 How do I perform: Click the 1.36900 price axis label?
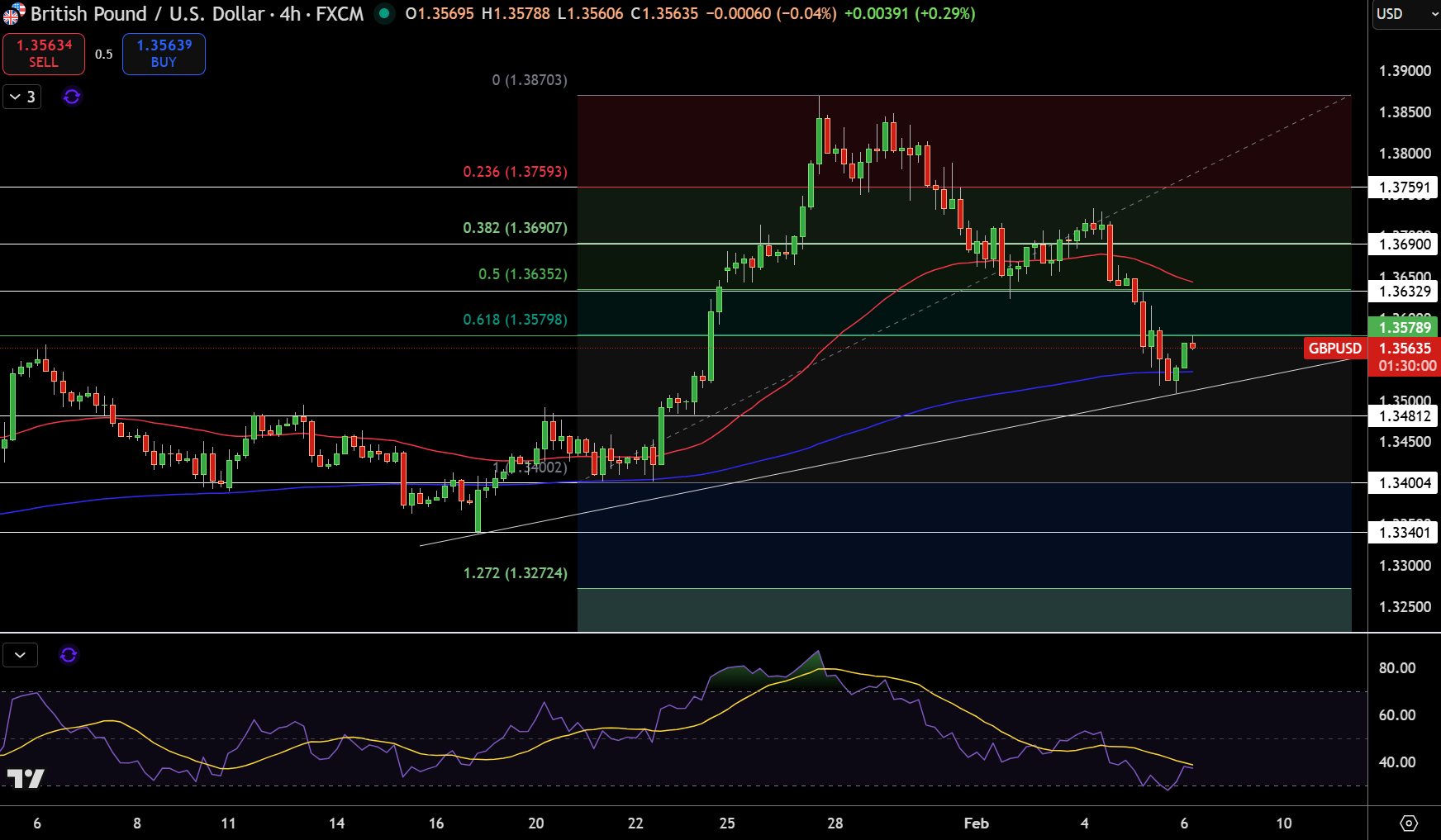(1404, 244)
